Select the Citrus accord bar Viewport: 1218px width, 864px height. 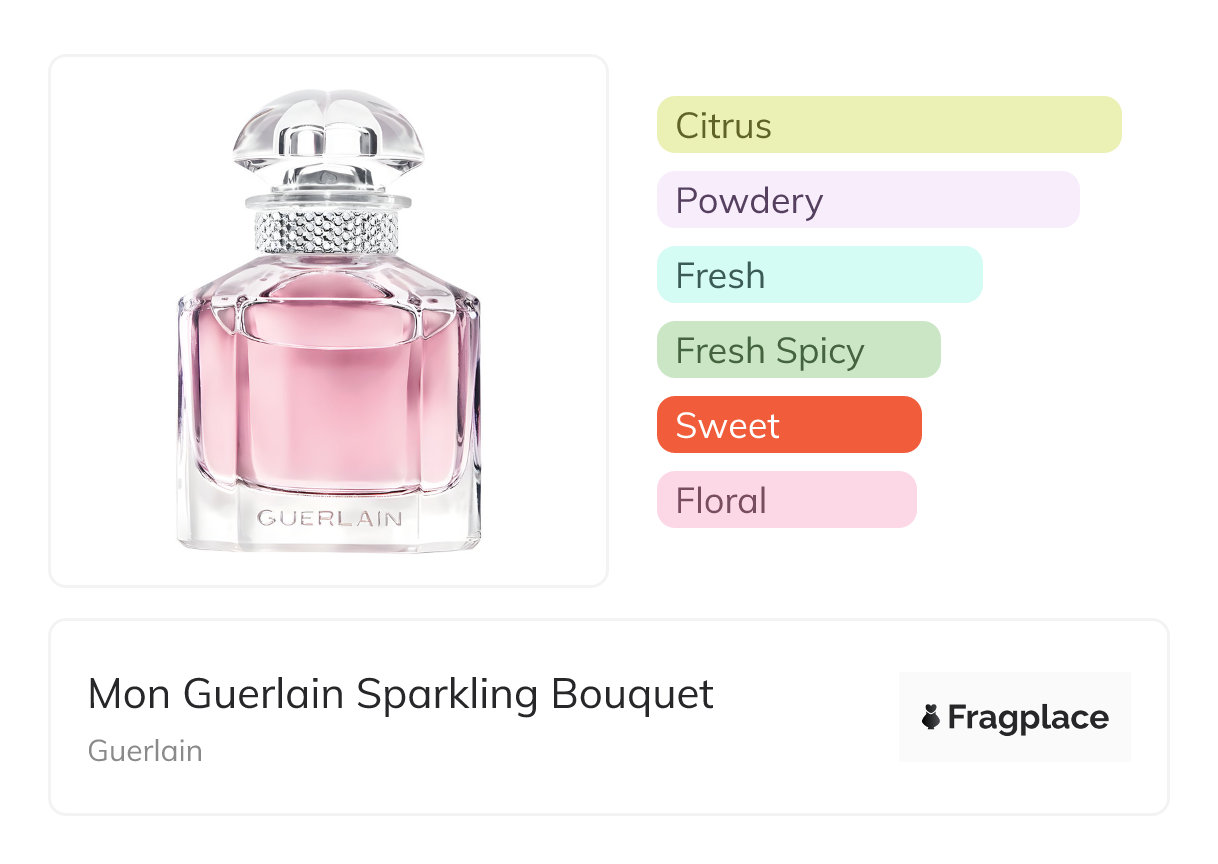(x=889, y=125)
